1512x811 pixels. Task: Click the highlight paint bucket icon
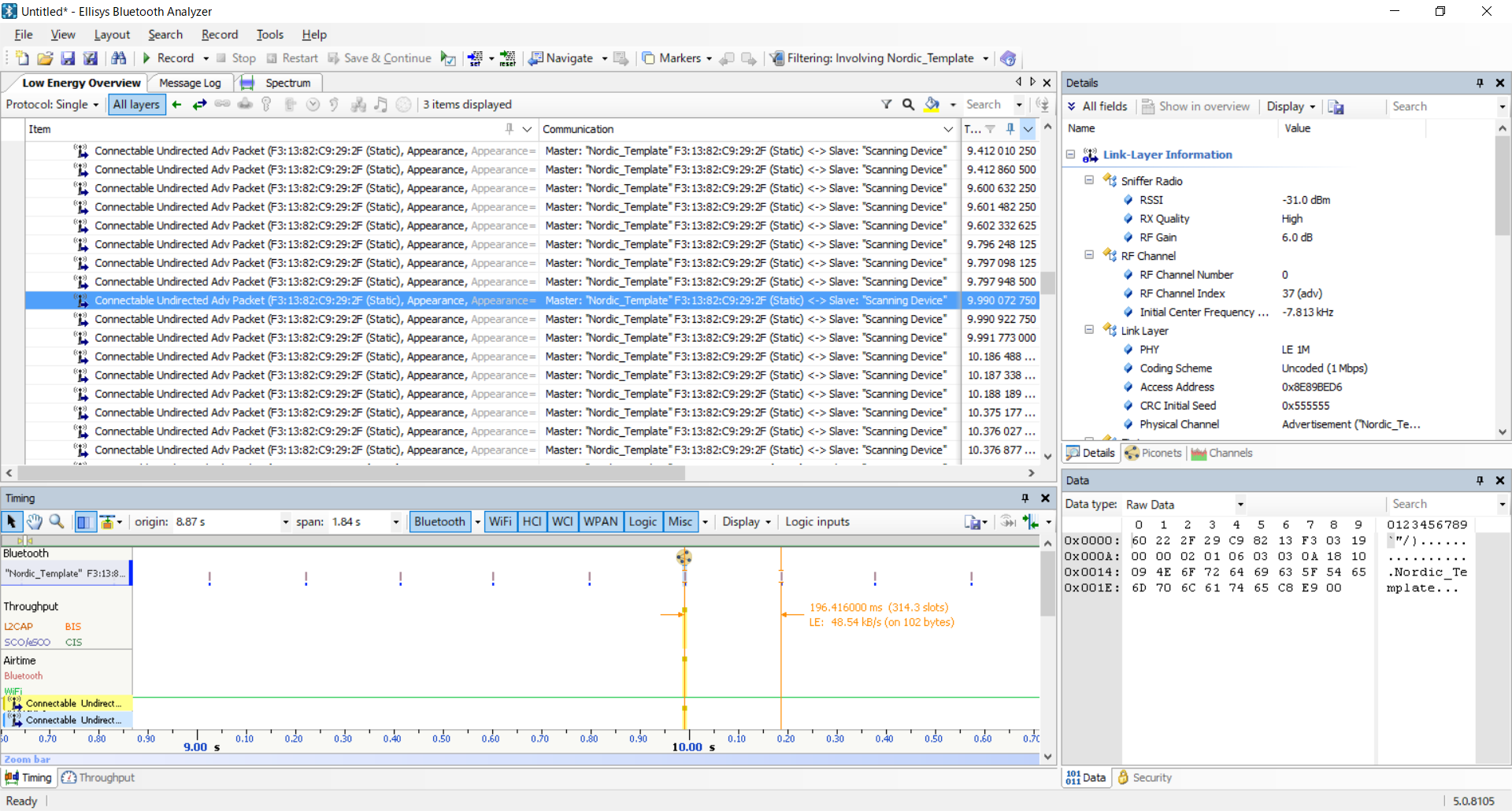point(932,104)
